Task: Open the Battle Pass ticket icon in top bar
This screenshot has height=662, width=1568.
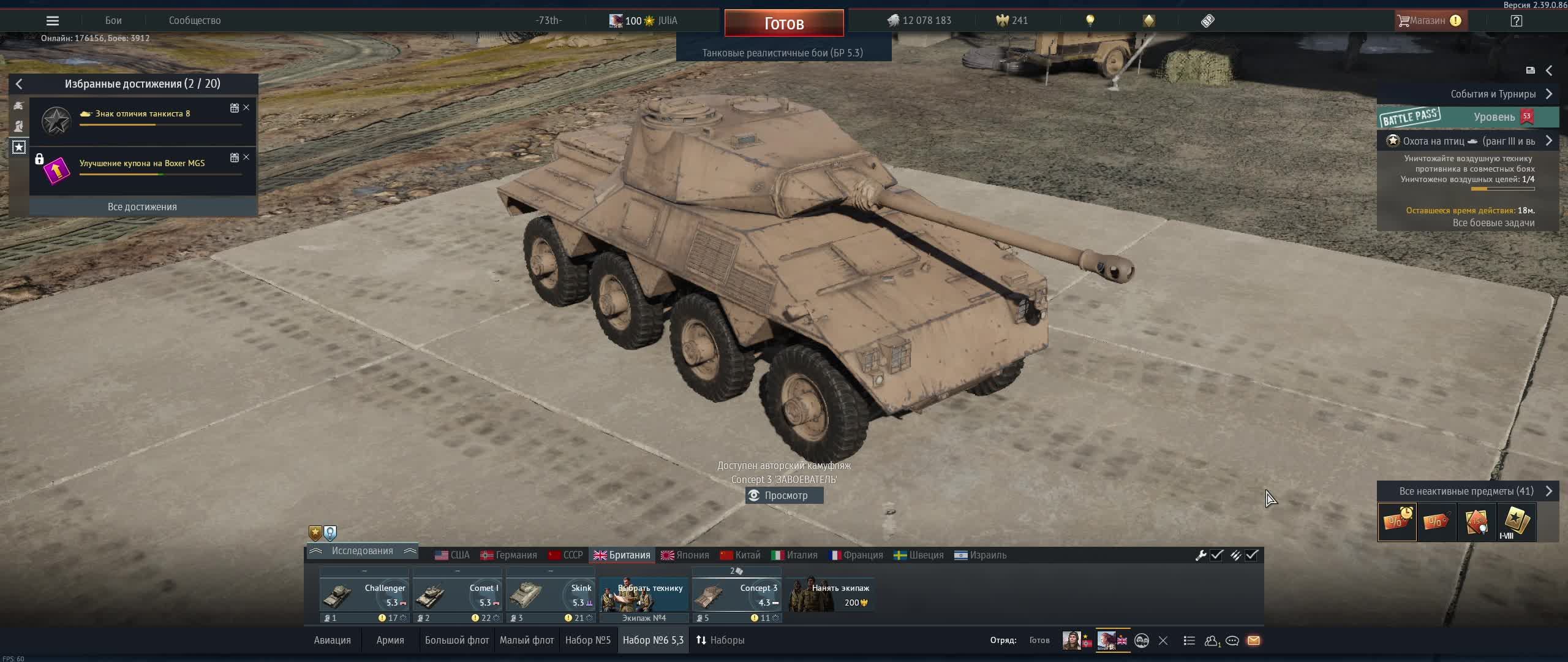Action: point(1207,20)
